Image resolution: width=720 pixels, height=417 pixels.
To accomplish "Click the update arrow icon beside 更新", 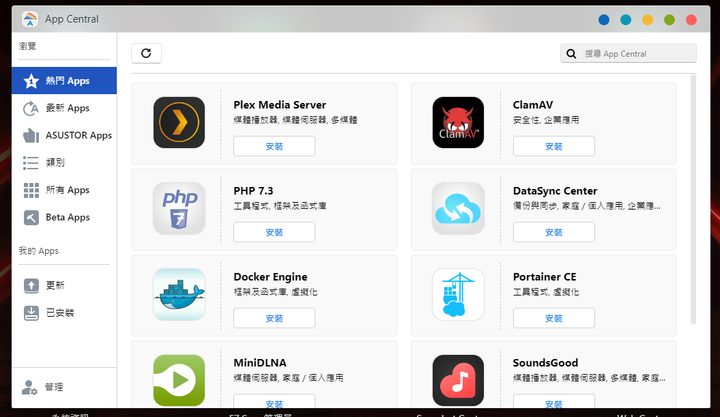I will point(31,285).
